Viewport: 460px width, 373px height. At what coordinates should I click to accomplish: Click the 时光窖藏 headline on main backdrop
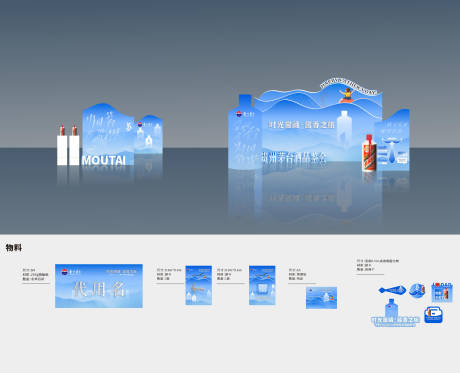[x=301, y=125]
